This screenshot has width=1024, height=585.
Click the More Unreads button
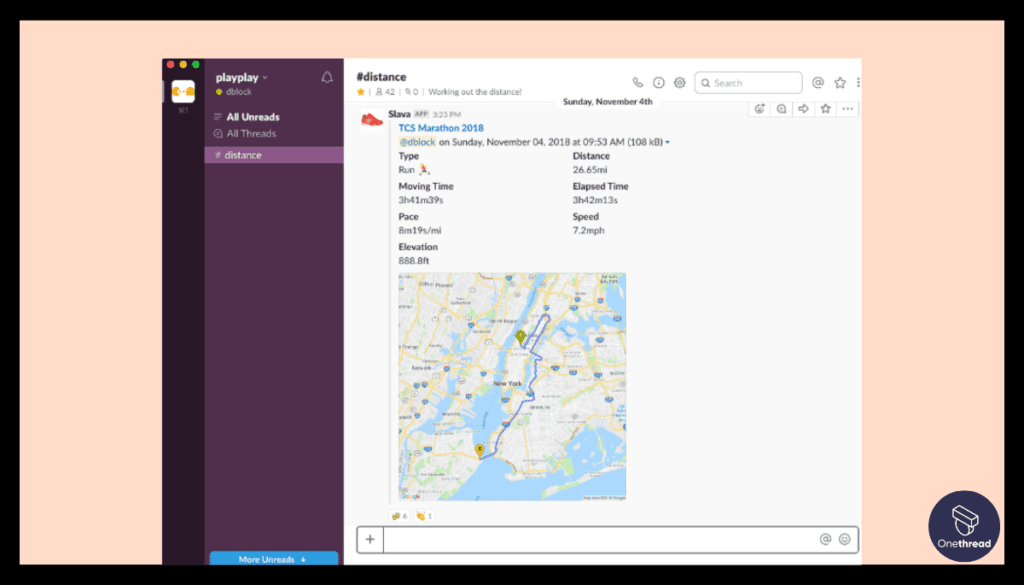coord(274,559)
